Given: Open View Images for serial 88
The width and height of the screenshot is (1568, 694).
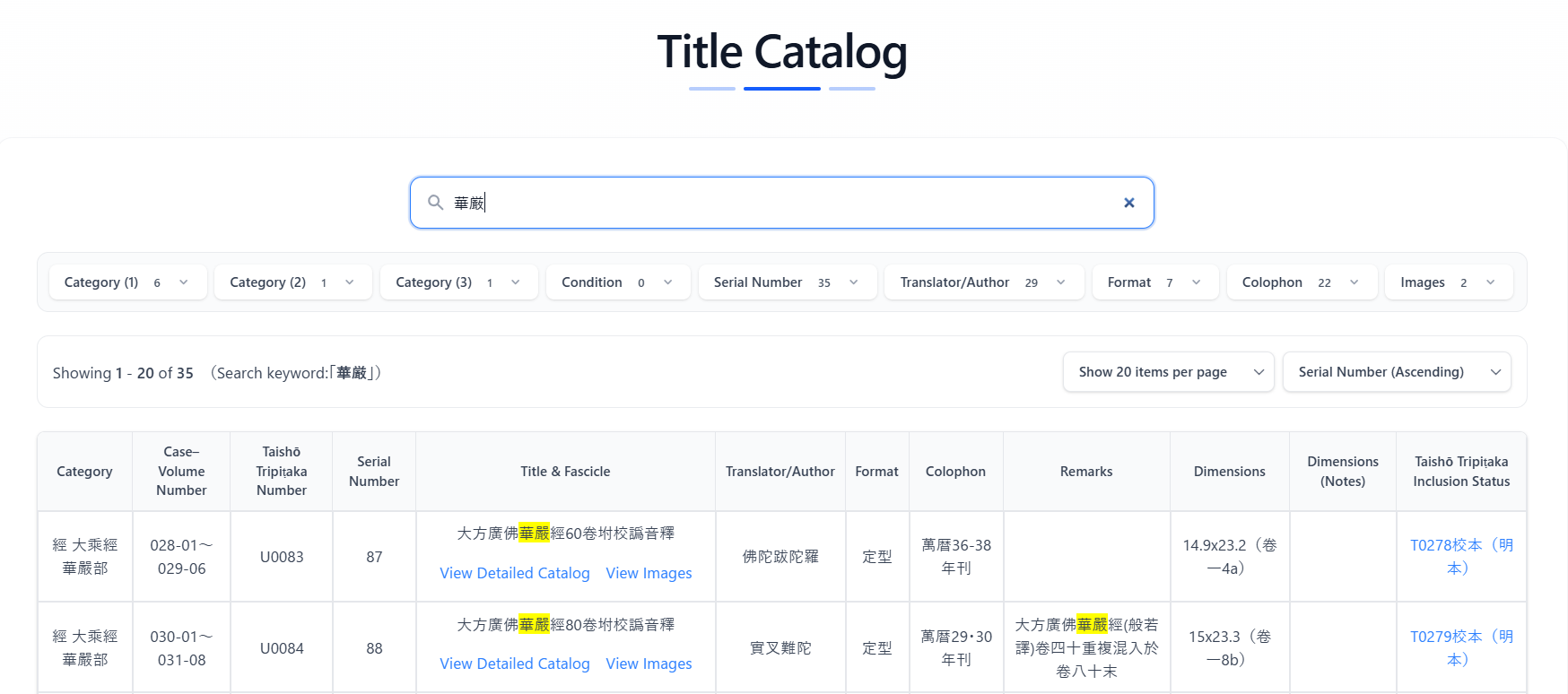Looking at the screenshot, I should (649, 664).
